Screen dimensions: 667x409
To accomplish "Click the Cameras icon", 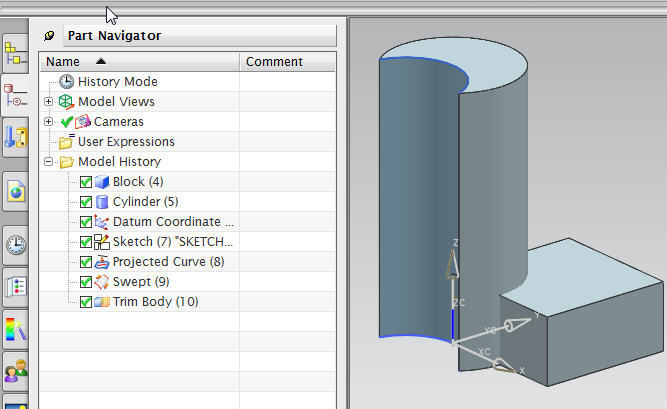I will point(83,122).
